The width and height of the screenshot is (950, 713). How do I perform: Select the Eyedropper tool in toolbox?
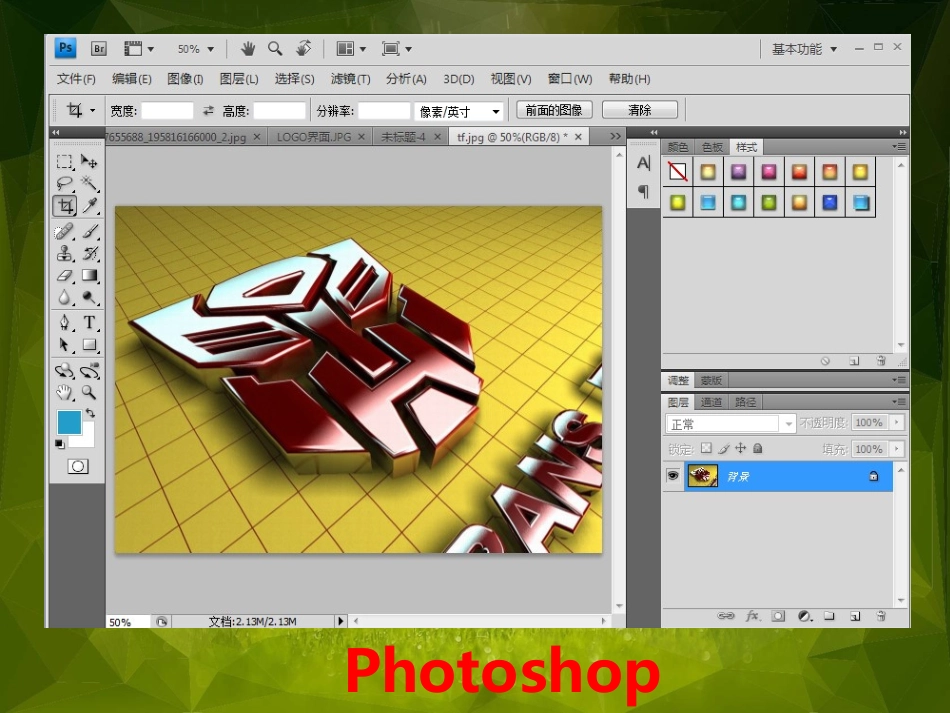pos(90,206)
